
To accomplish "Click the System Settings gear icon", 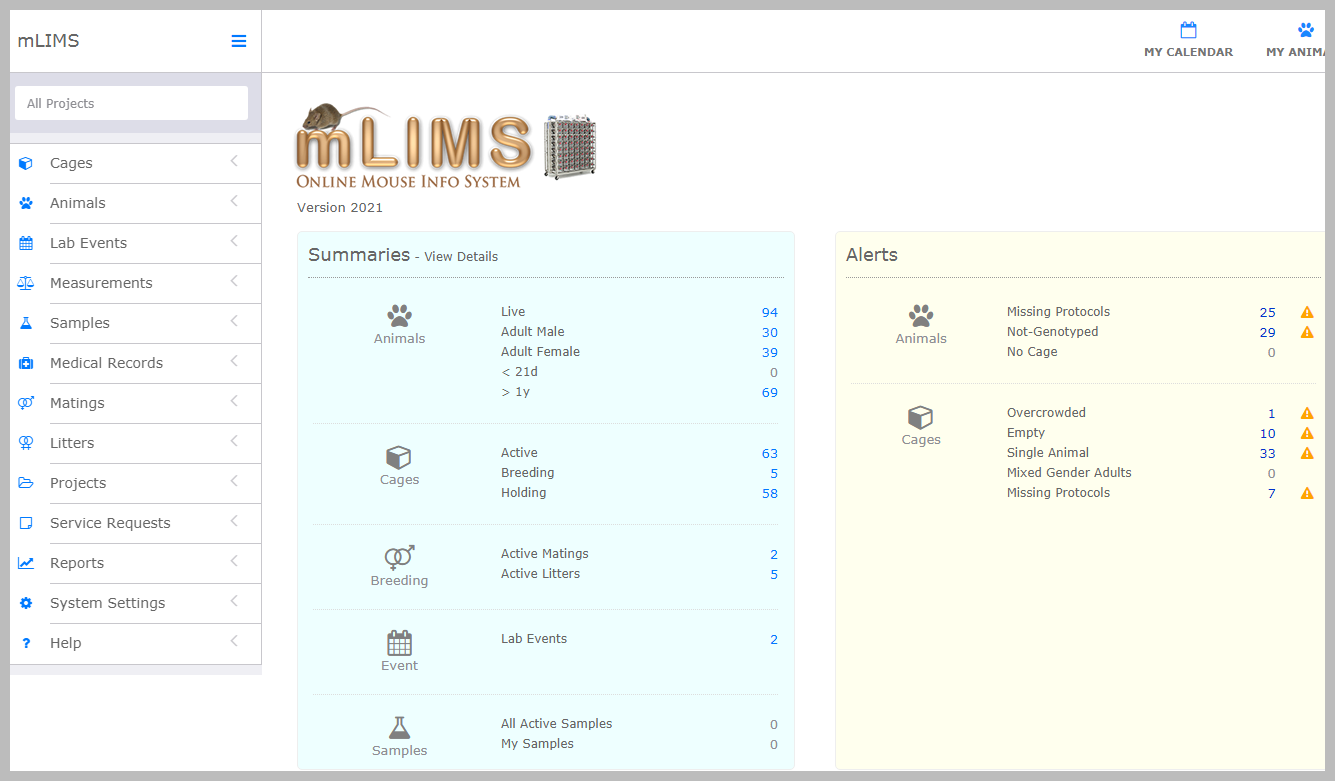I will [26, 603].
